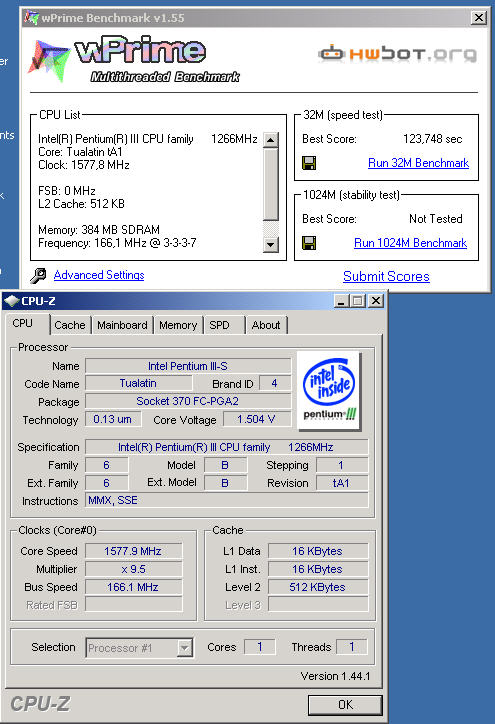Click 'L2 Cache: 512 KB' line

[81, 204]
